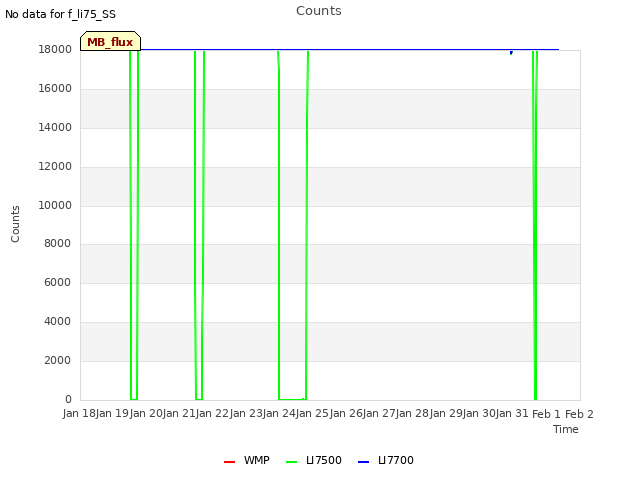Click the MB_flux tooltip label

(110, 42)
